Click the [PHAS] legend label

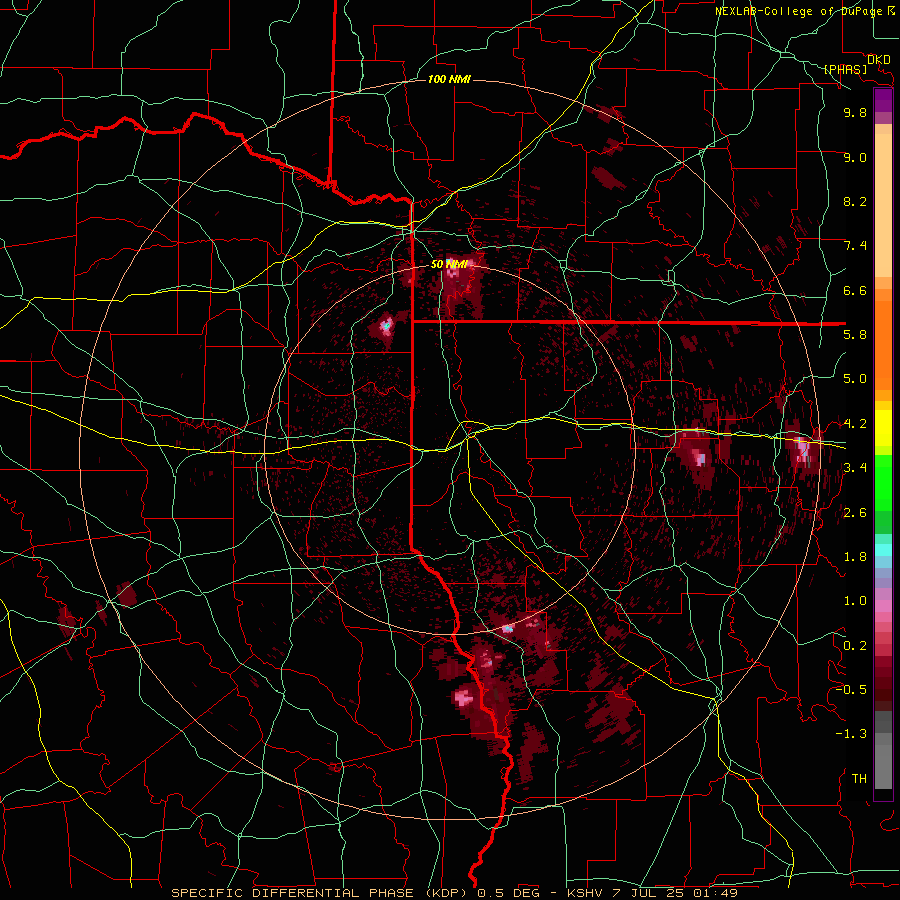click(x=845, y=69)
